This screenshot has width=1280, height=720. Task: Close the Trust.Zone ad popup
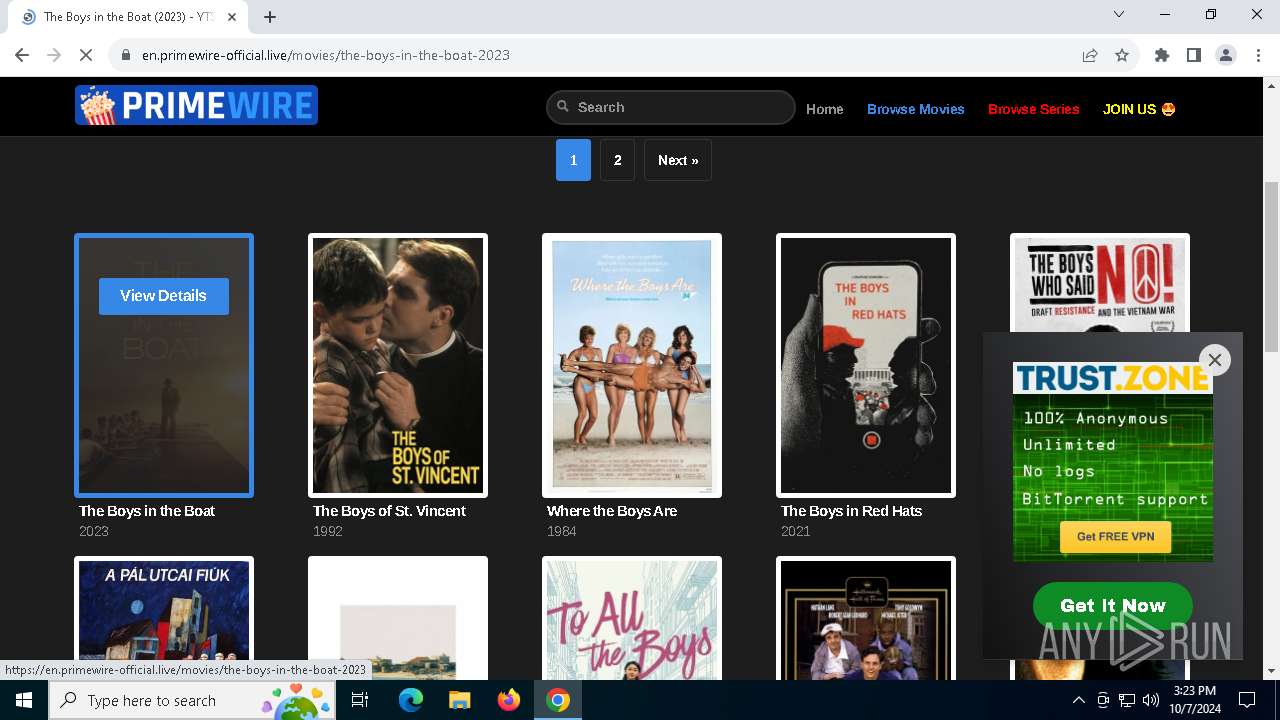pyautogui.click(x=1215, y=360)
